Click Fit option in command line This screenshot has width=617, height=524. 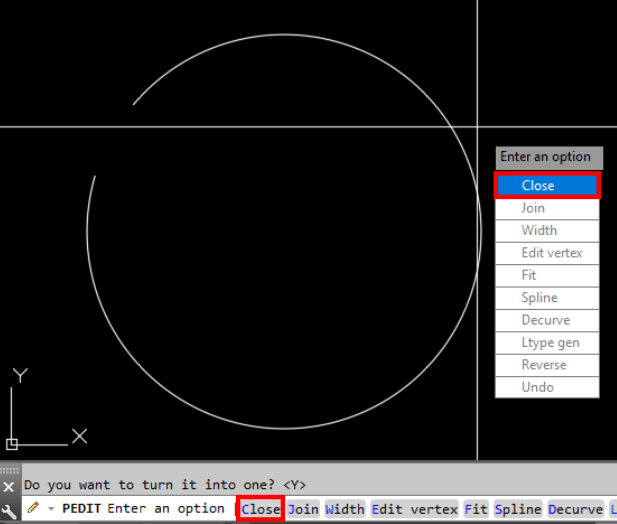point(476,509)
